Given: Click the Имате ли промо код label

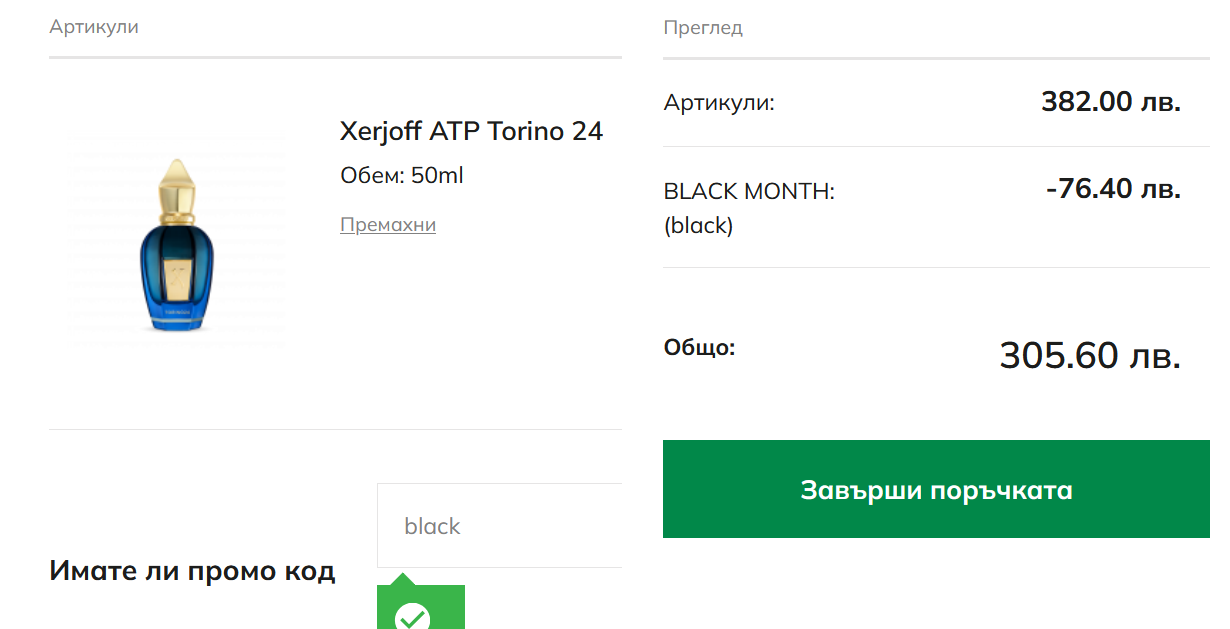Looking at the screenshot, I should pyautogui.click(x=192, y=571).
